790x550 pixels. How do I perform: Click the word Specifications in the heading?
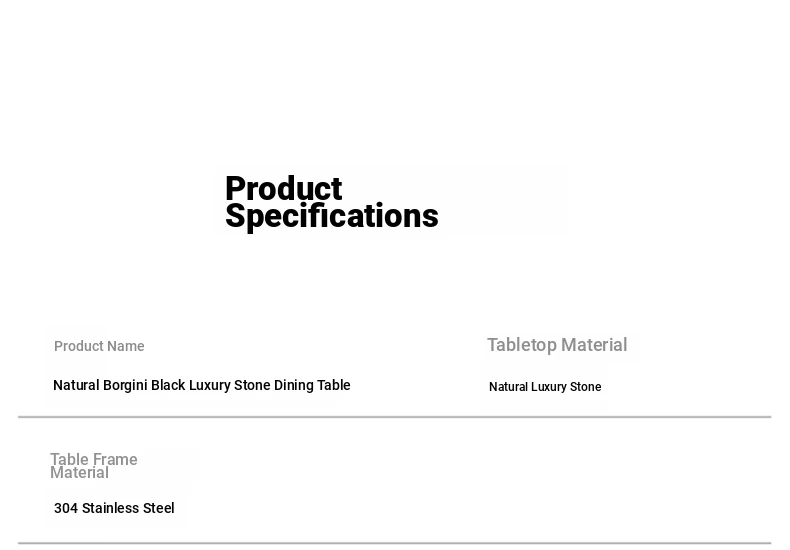[x=331, y=216]
